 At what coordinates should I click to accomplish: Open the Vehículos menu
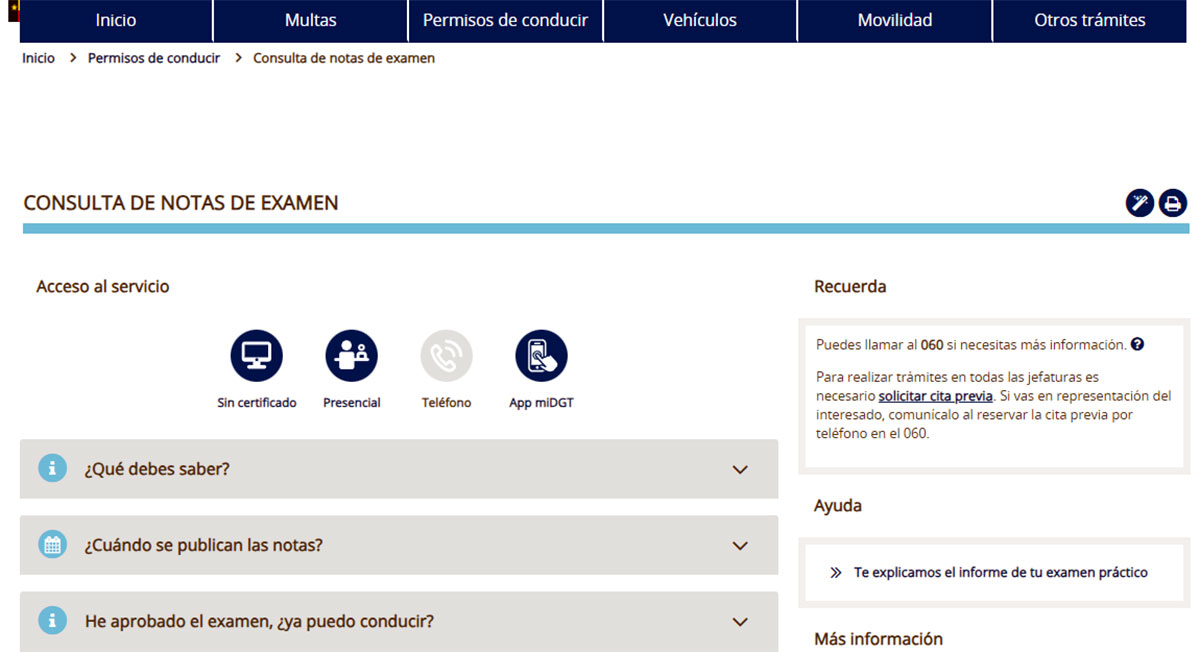[x=699, y=19]
